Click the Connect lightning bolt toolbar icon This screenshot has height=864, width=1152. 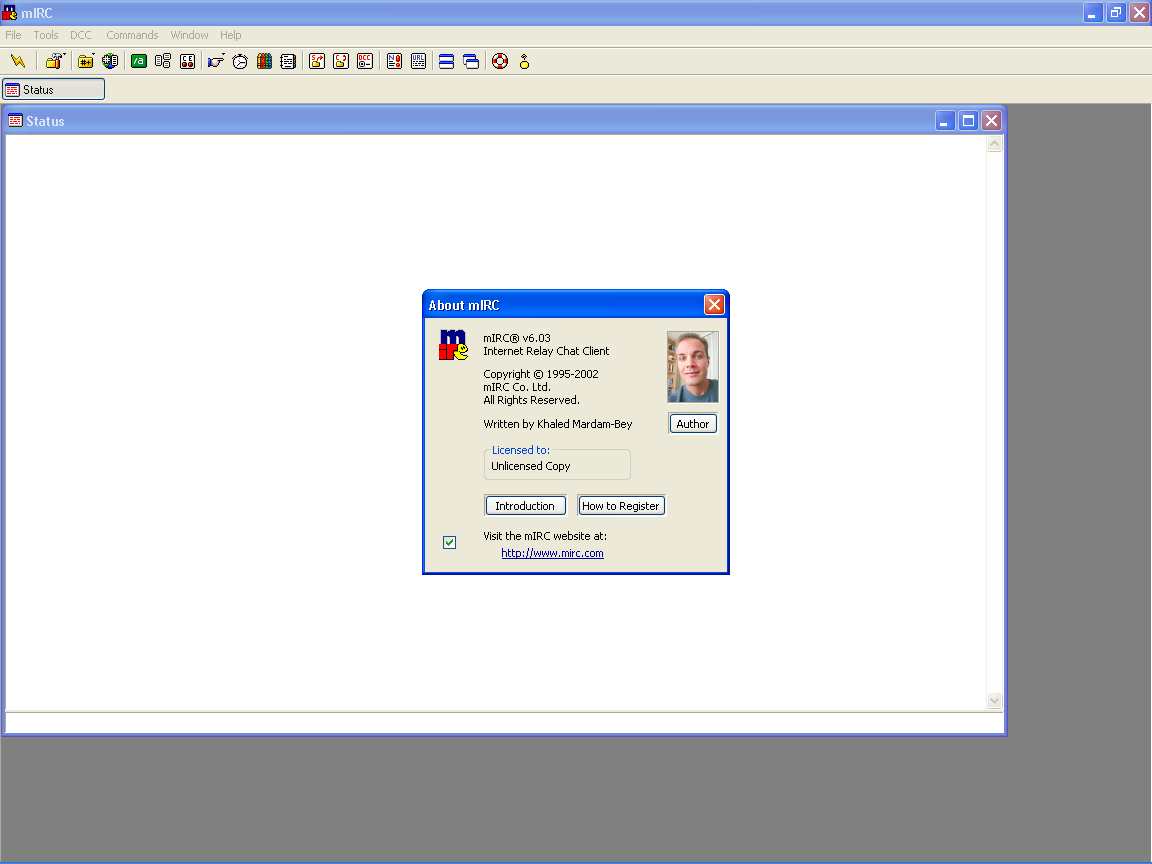tap(18, 62)
